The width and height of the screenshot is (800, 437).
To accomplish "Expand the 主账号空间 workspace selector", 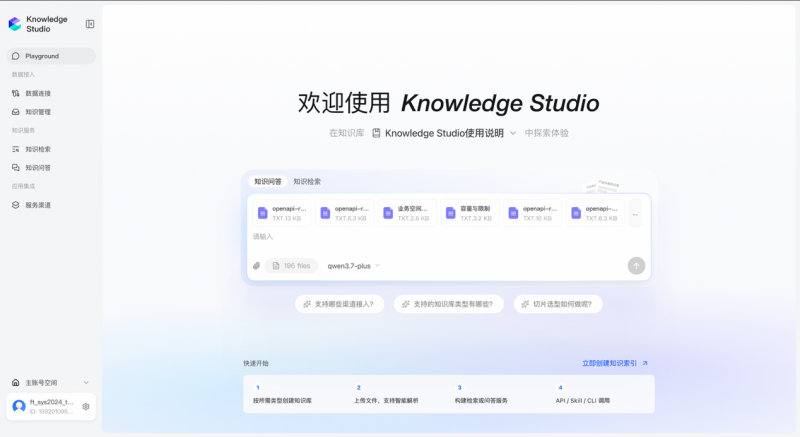I will click(51, 382).
